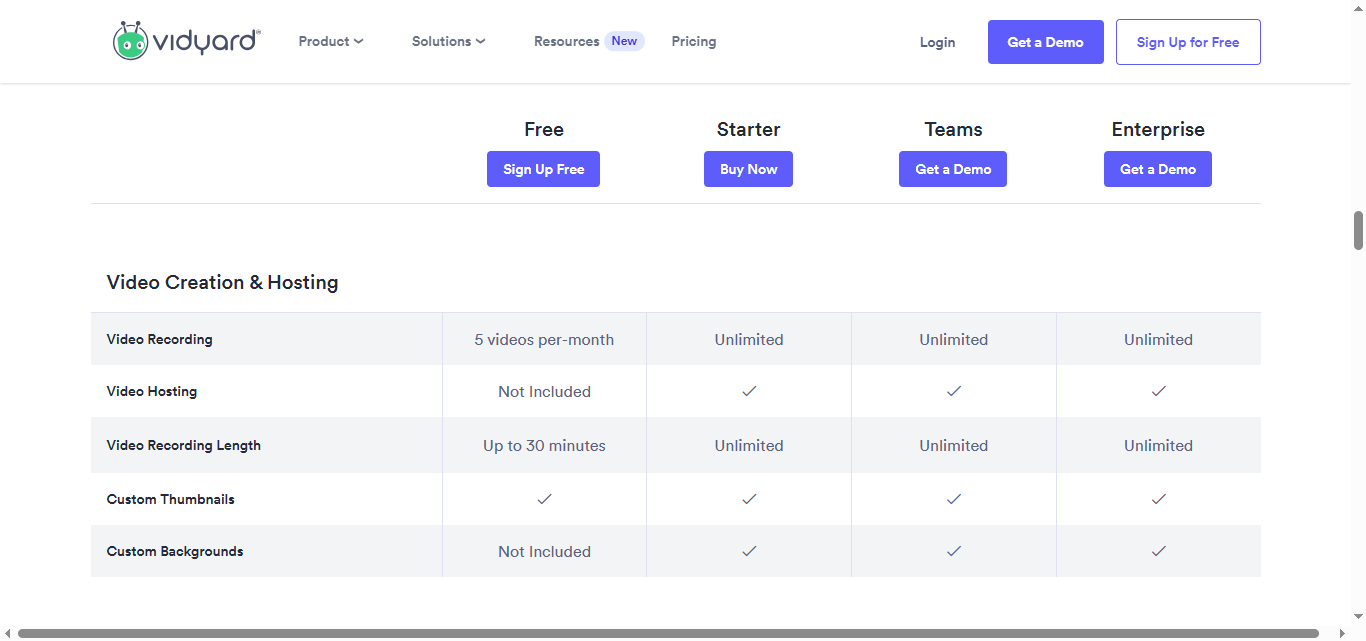1366x641 pixels.
Task: Click Sign Up Free under Free plan
Action: [544, 169]
